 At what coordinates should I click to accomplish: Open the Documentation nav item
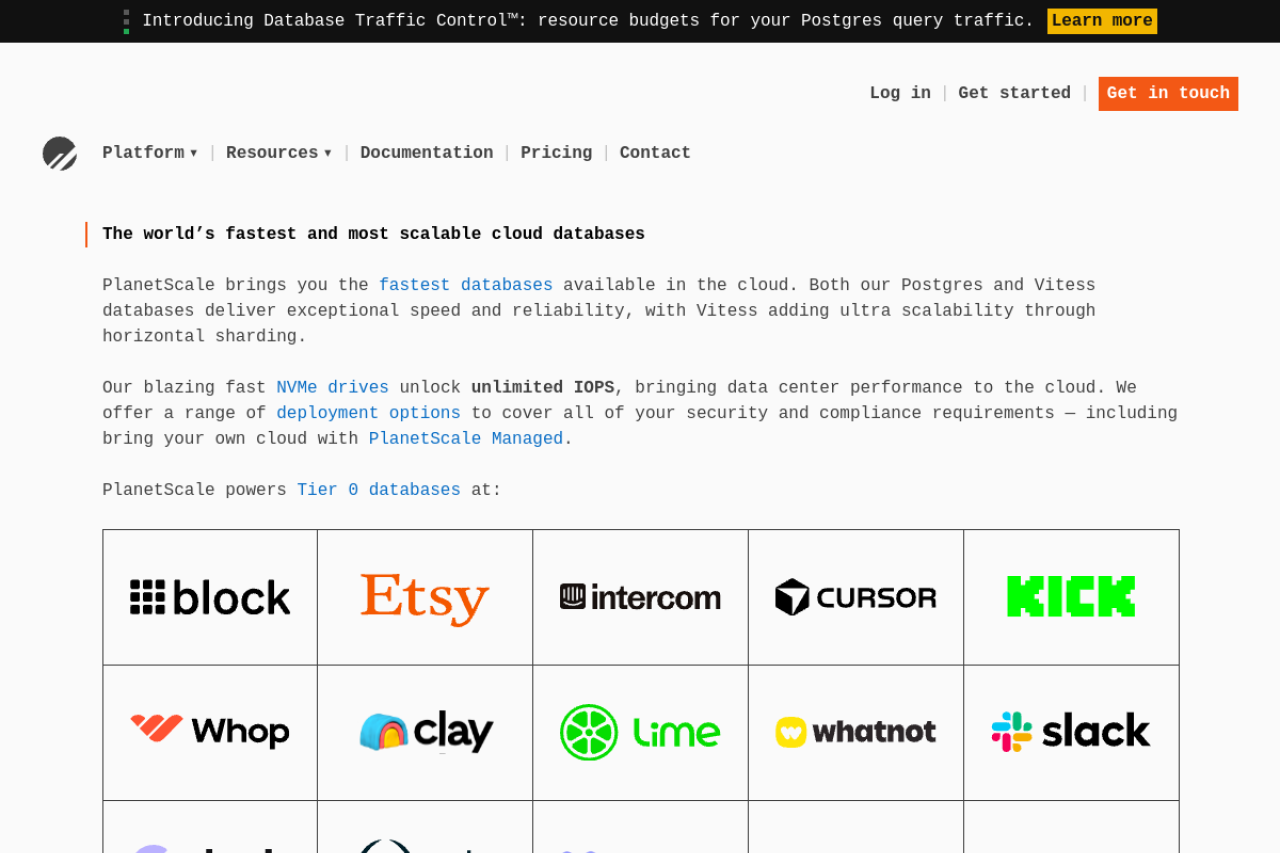point(426,153)
